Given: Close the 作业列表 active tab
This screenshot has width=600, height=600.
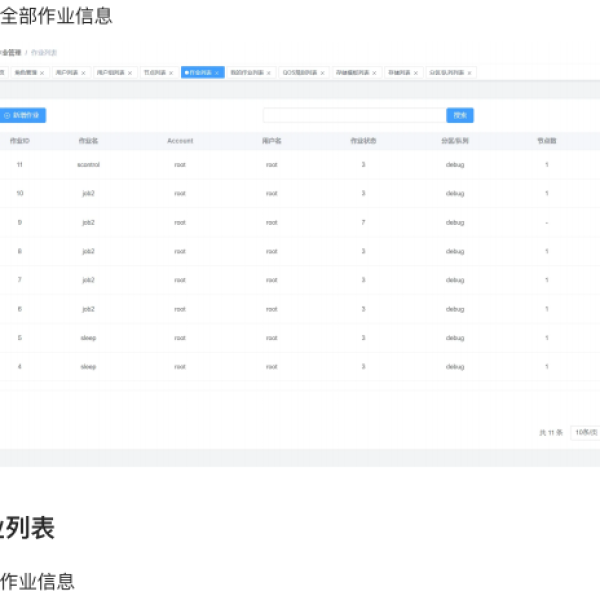Looking at the screenshot, I should coord(217,73).
